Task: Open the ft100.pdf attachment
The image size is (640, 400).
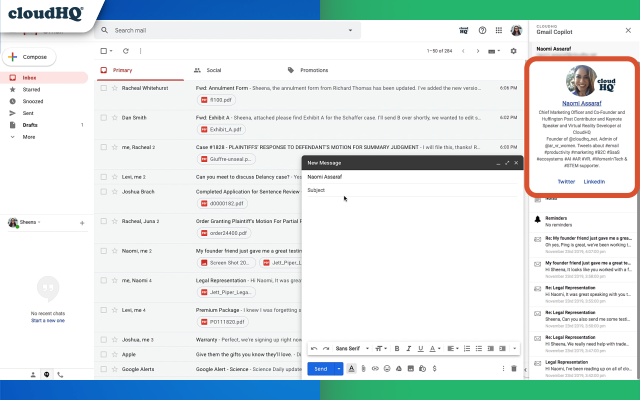Action: tap(216, 100)
